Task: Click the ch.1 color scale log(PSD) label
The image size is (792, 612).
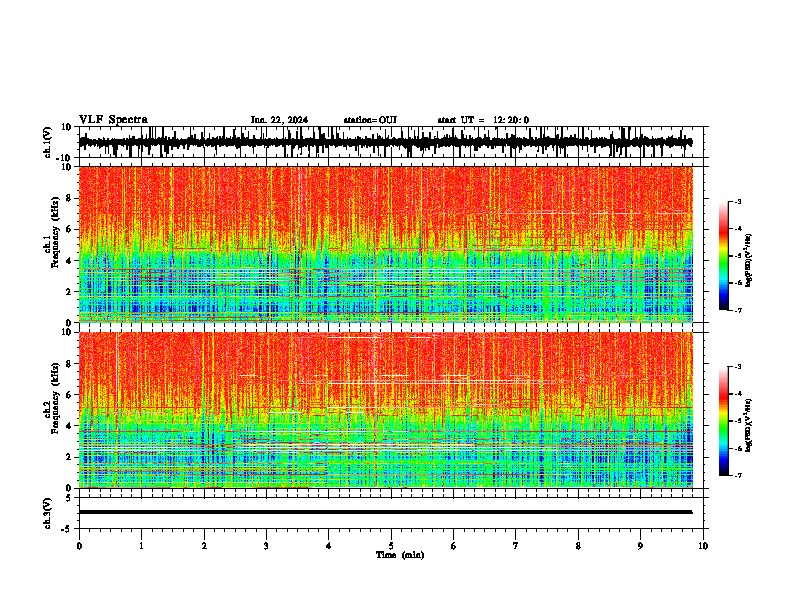Action: click(x=748, y=260)
